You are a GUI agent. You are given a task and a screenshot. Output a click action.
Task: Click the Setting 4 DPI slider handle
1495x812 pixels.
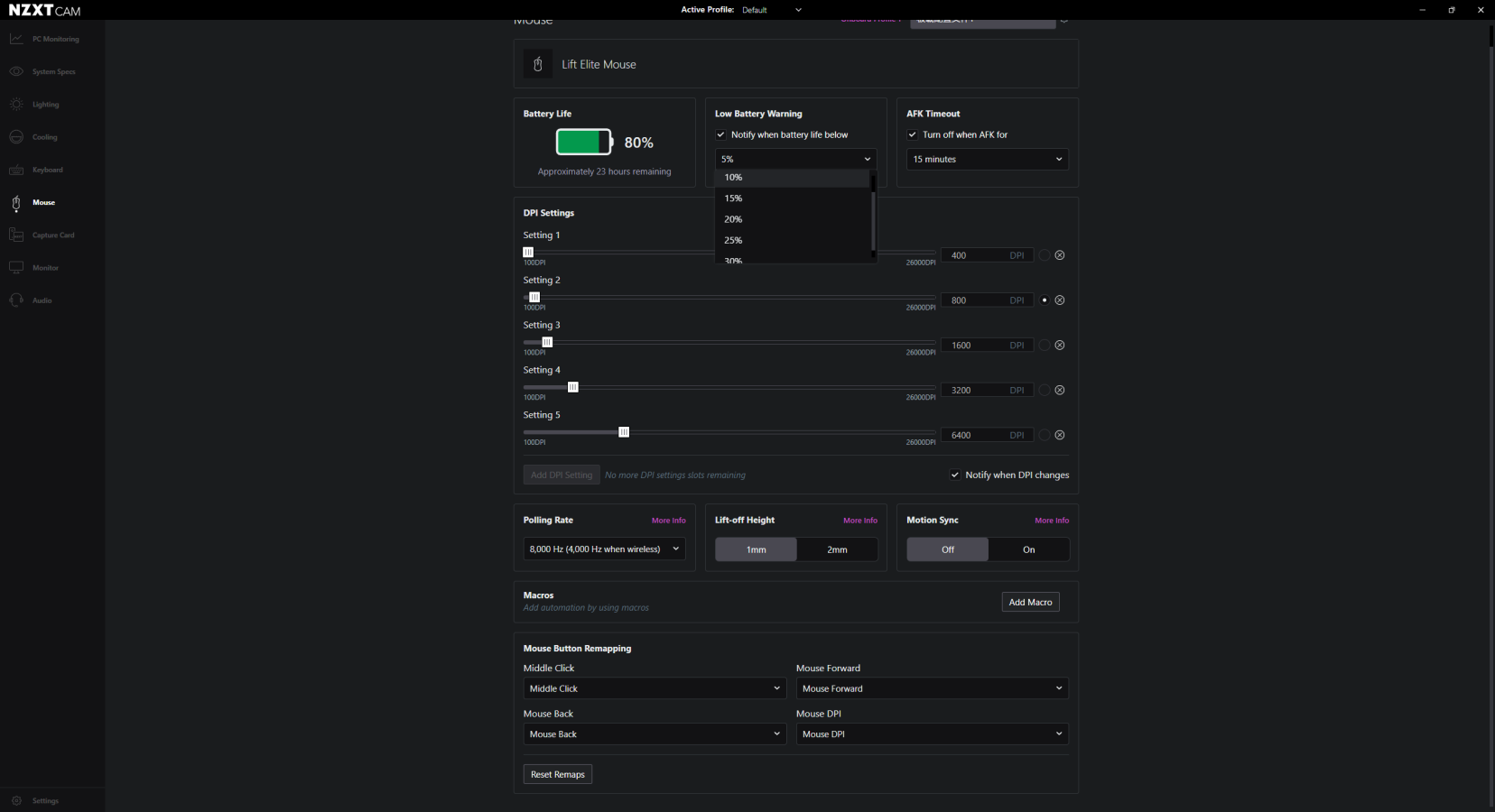(x=573, y=387)
